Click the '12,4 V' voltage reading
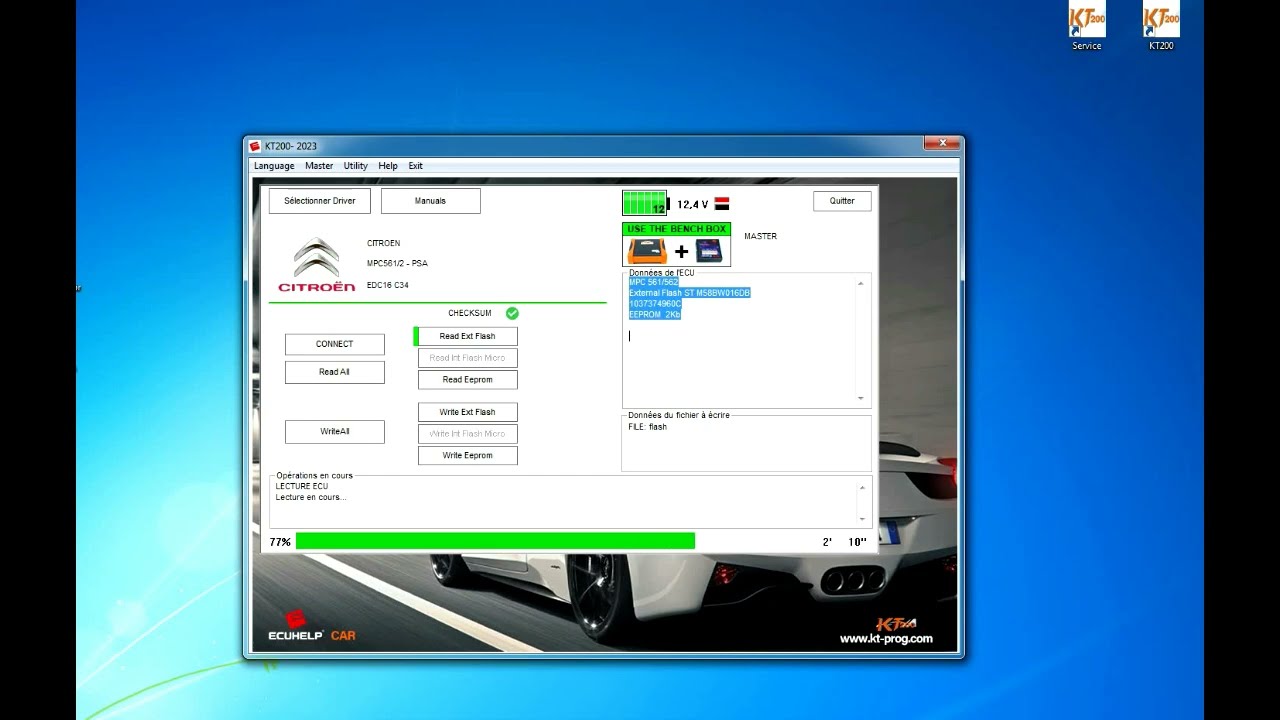The width and height of the screenshot is (1280, 720). tap(692, 204)
